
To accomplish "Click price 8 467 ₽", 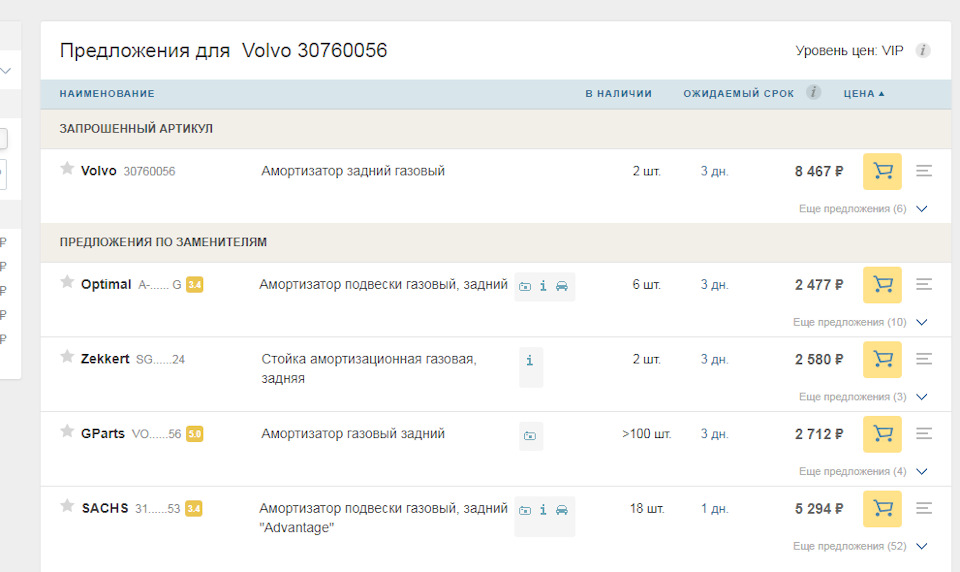I will click(819, 171).
